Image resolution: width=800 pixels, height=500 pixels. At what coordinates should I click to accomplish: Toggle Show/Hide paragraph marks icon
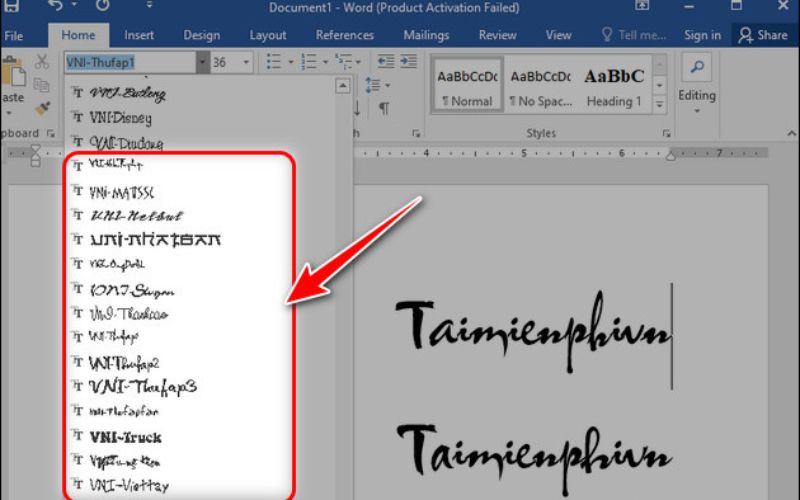click(x=384, y=109)
